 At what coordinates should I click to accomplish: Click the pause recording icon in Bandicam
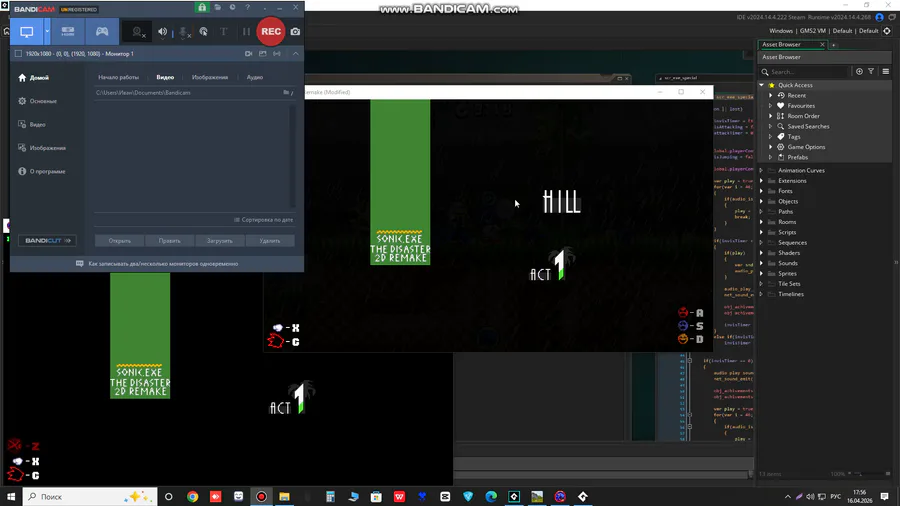pos(246,32)
